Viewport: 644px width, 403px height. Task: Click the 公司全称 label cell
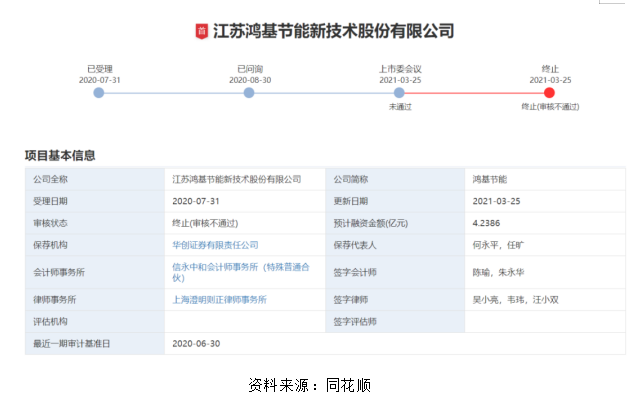pyautogui.click(x=95, y=180)
